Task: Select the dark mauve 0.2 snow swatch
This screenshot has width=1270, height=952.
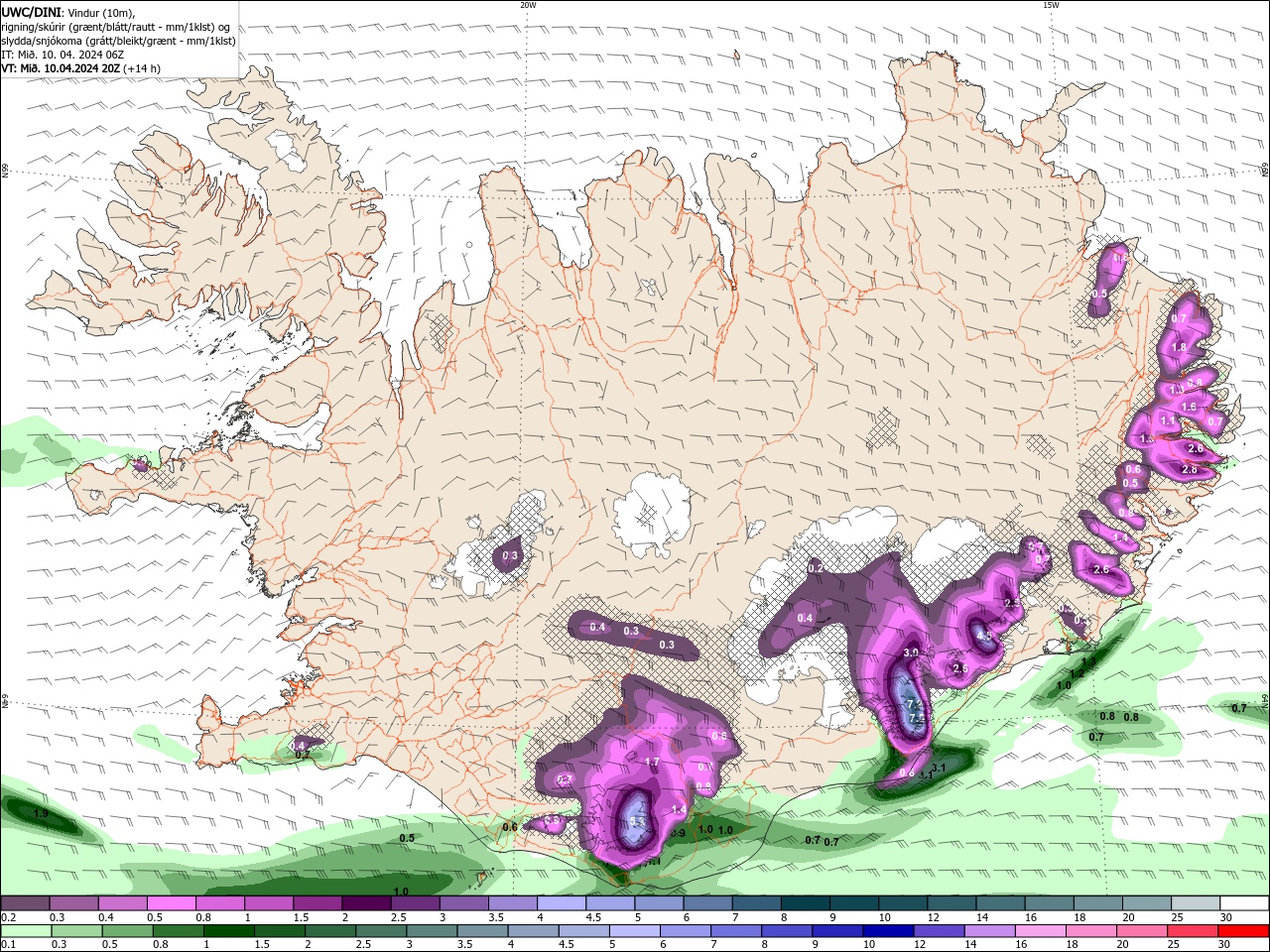Action: pos(25,903)
